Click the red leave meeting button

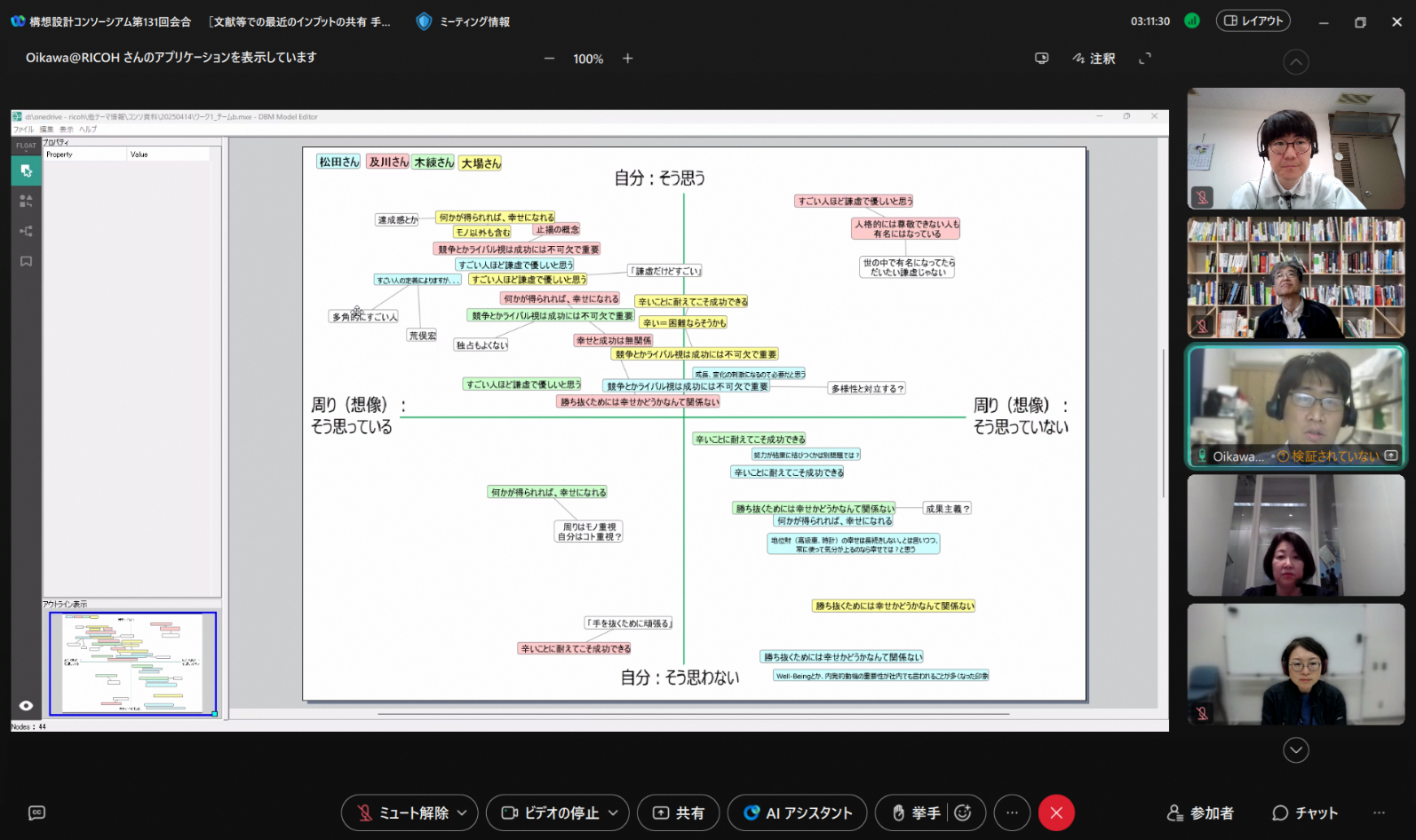[x=1055, y=812]
